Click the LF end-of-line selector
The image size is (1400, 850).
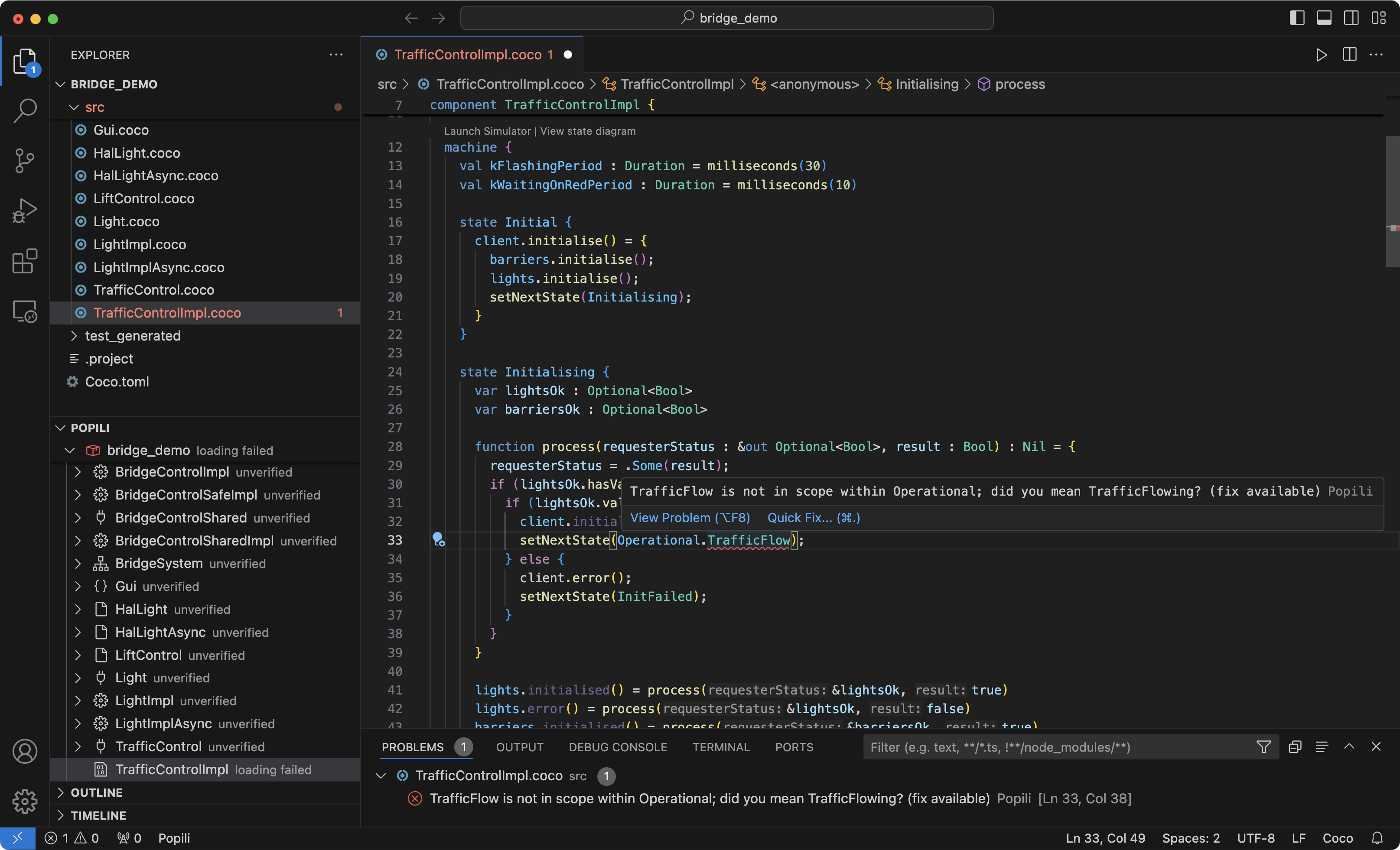pos(1298,838)
